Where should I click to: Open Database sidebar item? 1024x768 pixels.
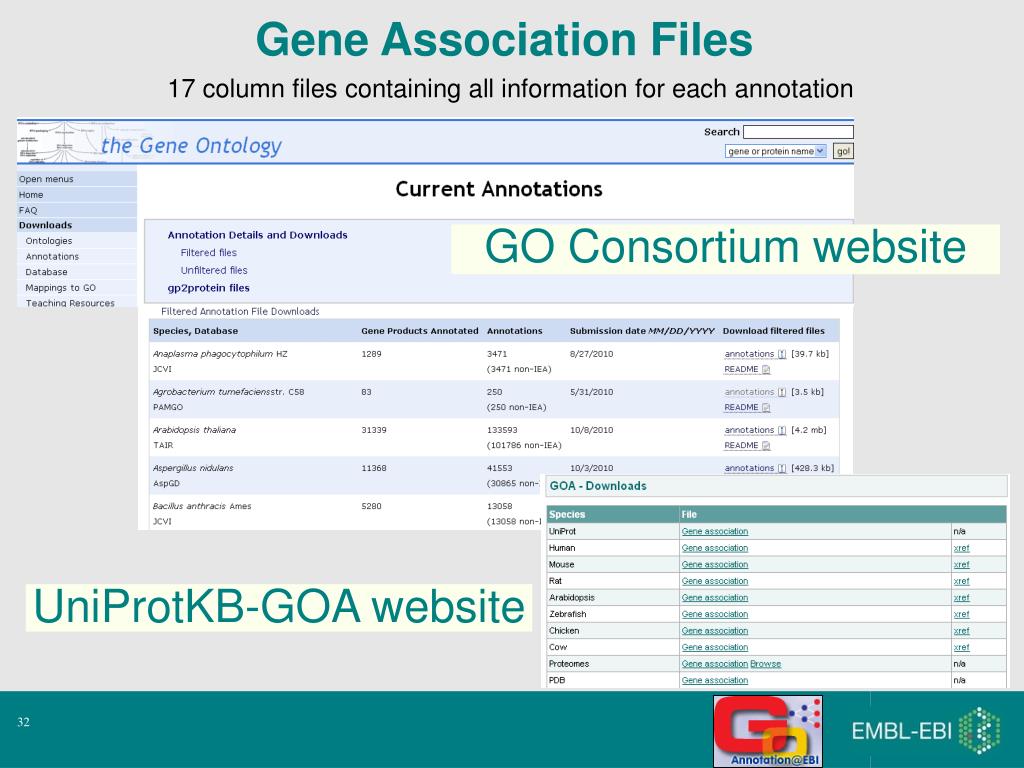tap(46, 272)
